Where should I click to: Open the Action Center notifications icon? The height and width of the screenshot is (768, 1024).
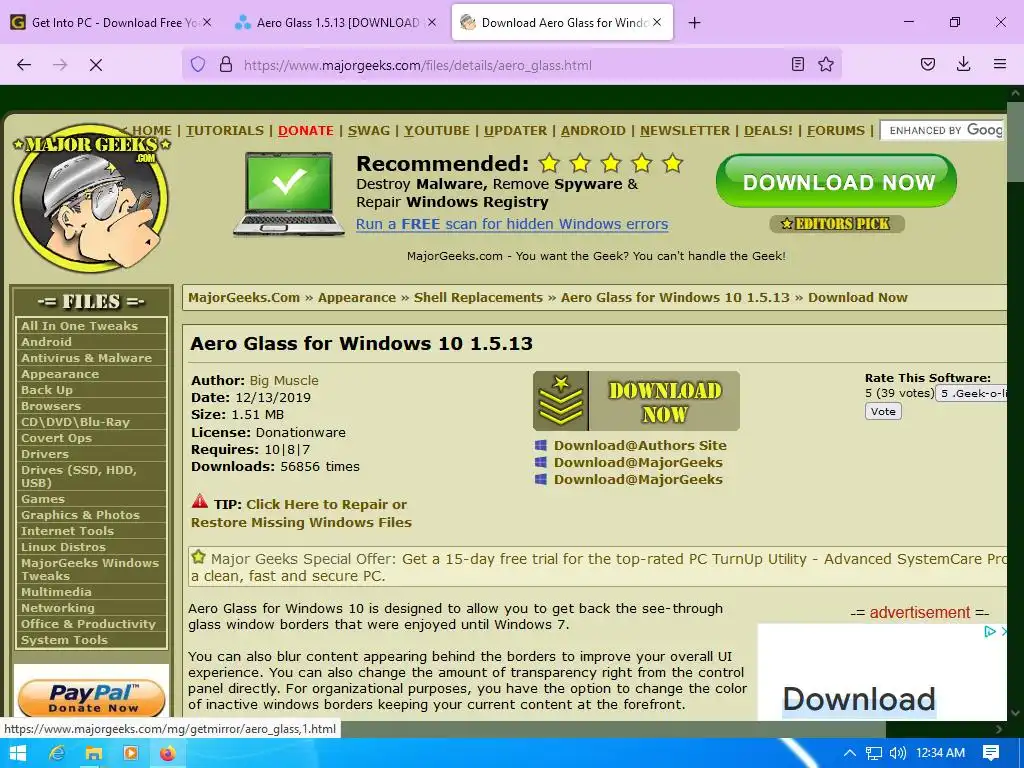point(991,753)
